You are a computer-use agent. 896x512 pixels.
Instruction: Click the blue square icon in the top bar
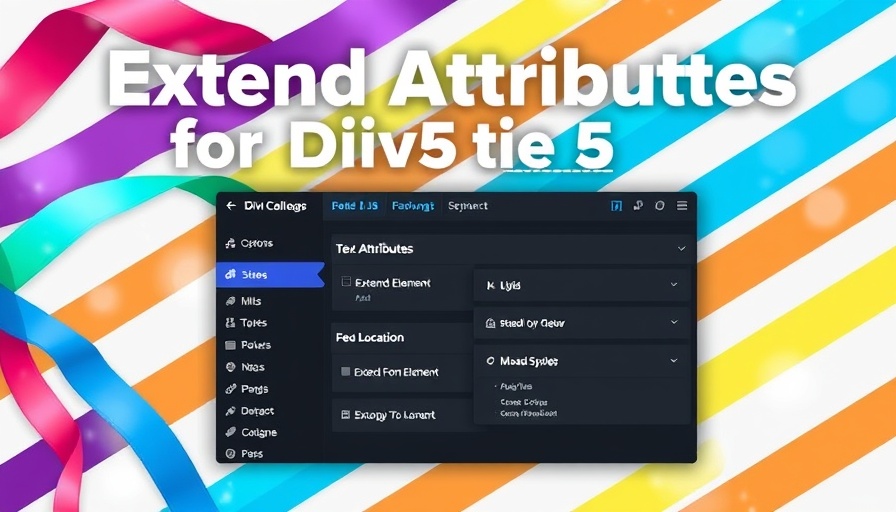pyautogui.click(x=616, y=206)
